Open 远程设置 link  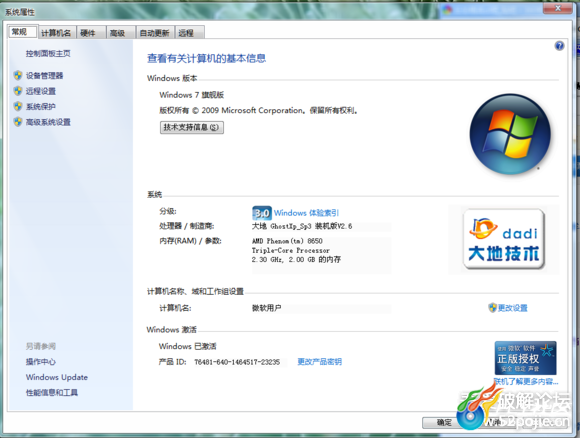coord(41,91)
